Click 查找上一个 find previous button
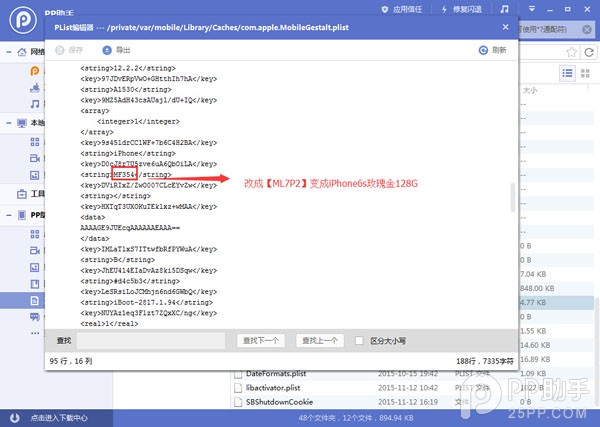The height and width of the screenshot is (427, 600). click(320, 341)
